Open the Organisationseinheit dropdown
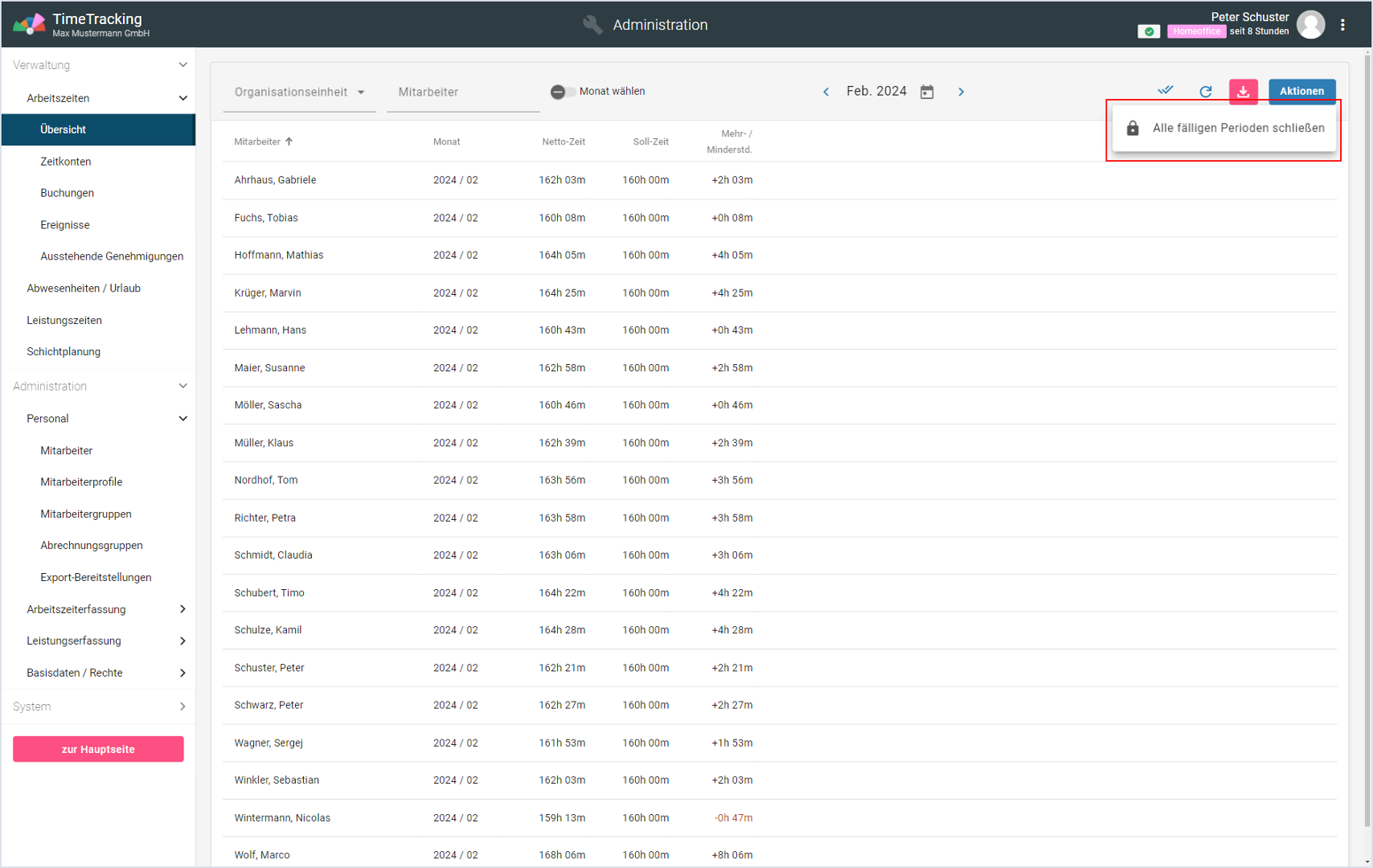This screenshot has height=868, width=1373. (x=299, y=92)
